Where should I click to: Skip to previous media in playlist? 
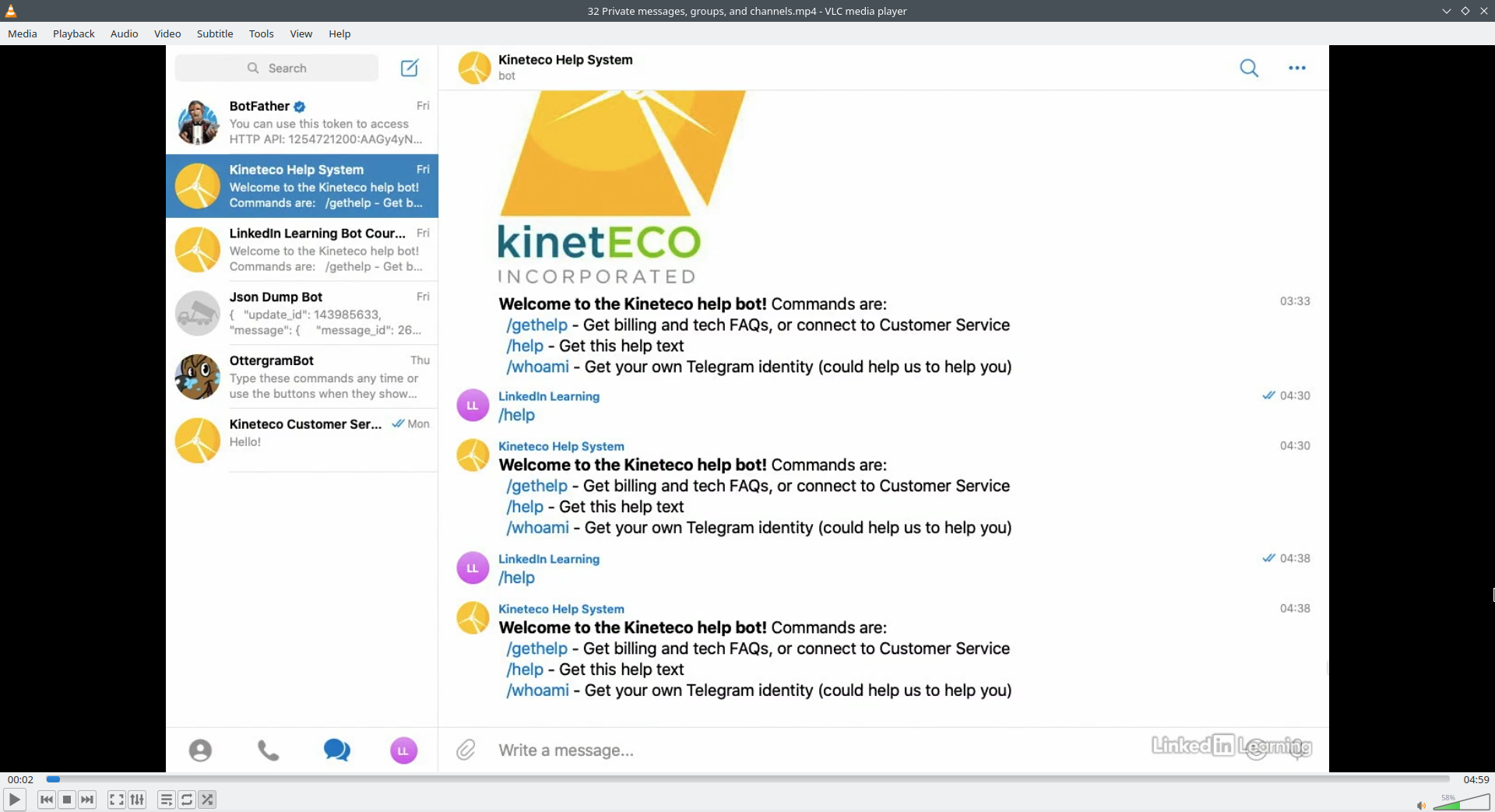point(47,800)
